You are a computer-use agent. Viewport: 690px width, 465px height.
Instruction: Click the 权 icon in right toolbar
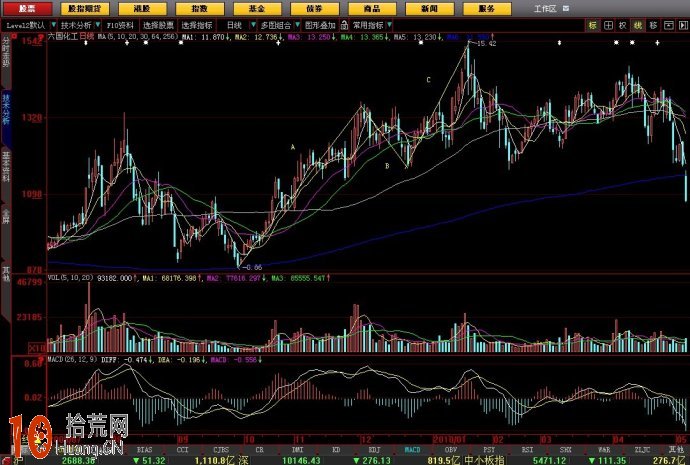[621, 24]
